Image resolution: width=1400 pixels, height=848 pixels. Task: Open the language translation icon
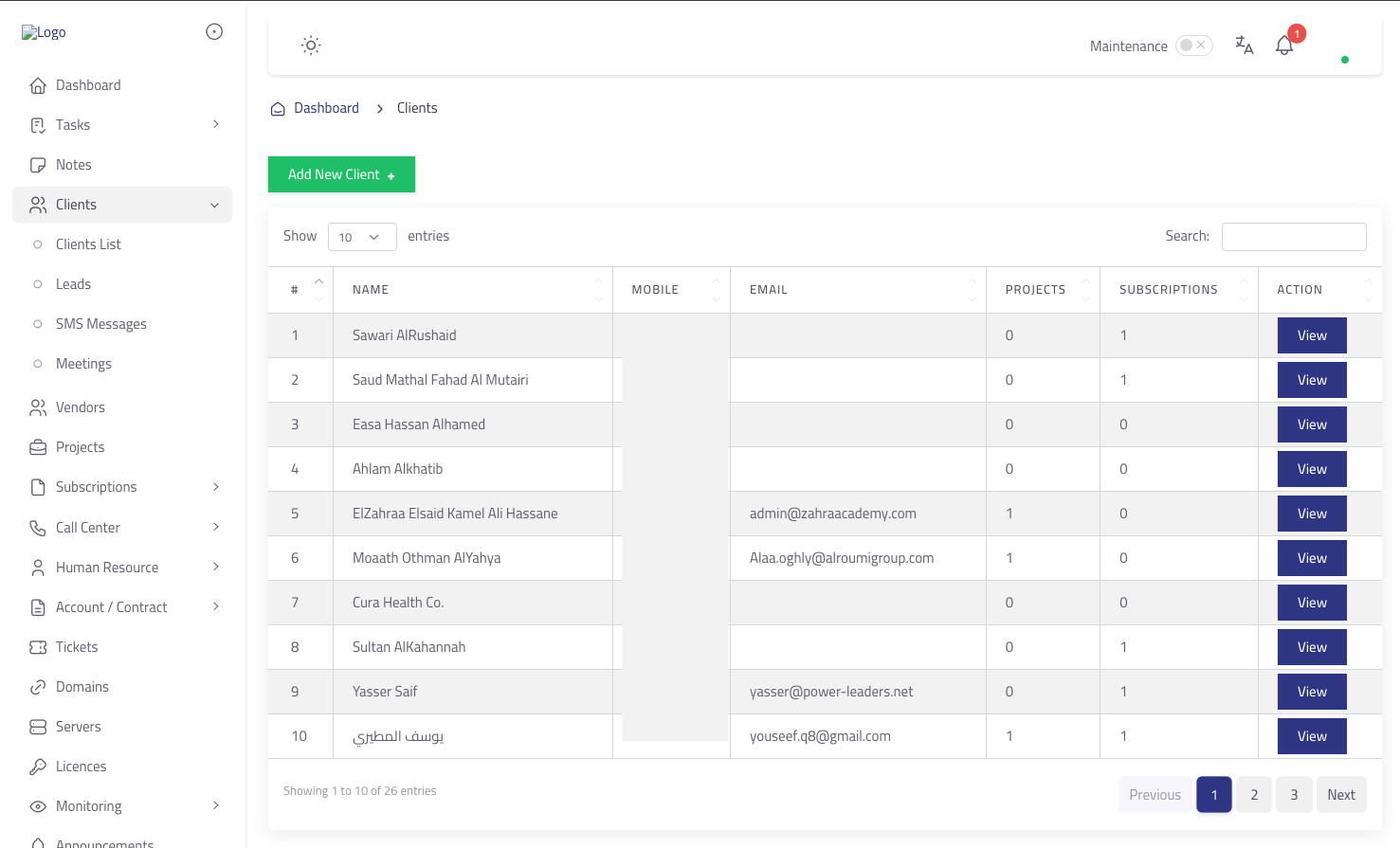point(1244,45)
